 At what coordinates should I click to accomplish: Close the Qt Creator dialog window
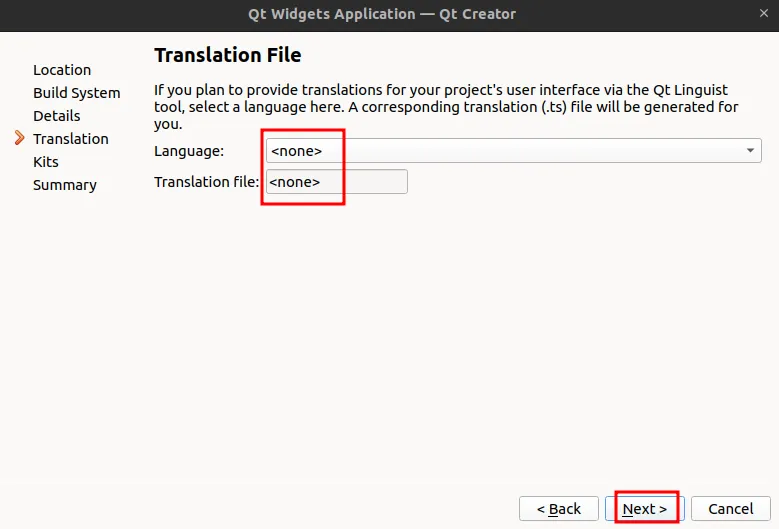(x=764, y=13)
